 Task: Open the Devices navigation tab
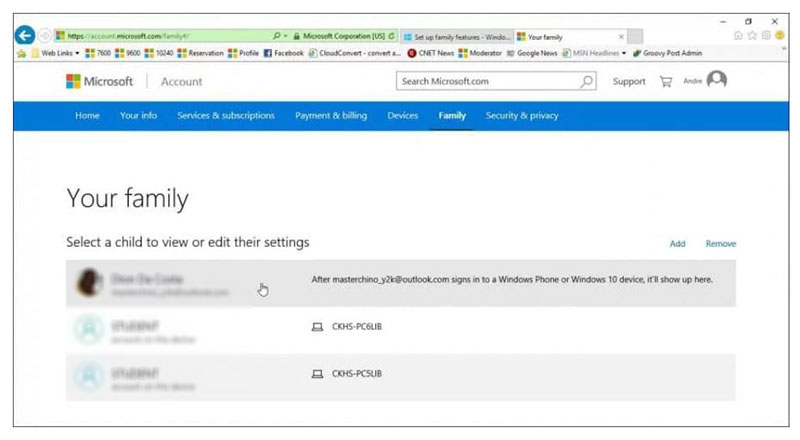click(x=403, y=116)
